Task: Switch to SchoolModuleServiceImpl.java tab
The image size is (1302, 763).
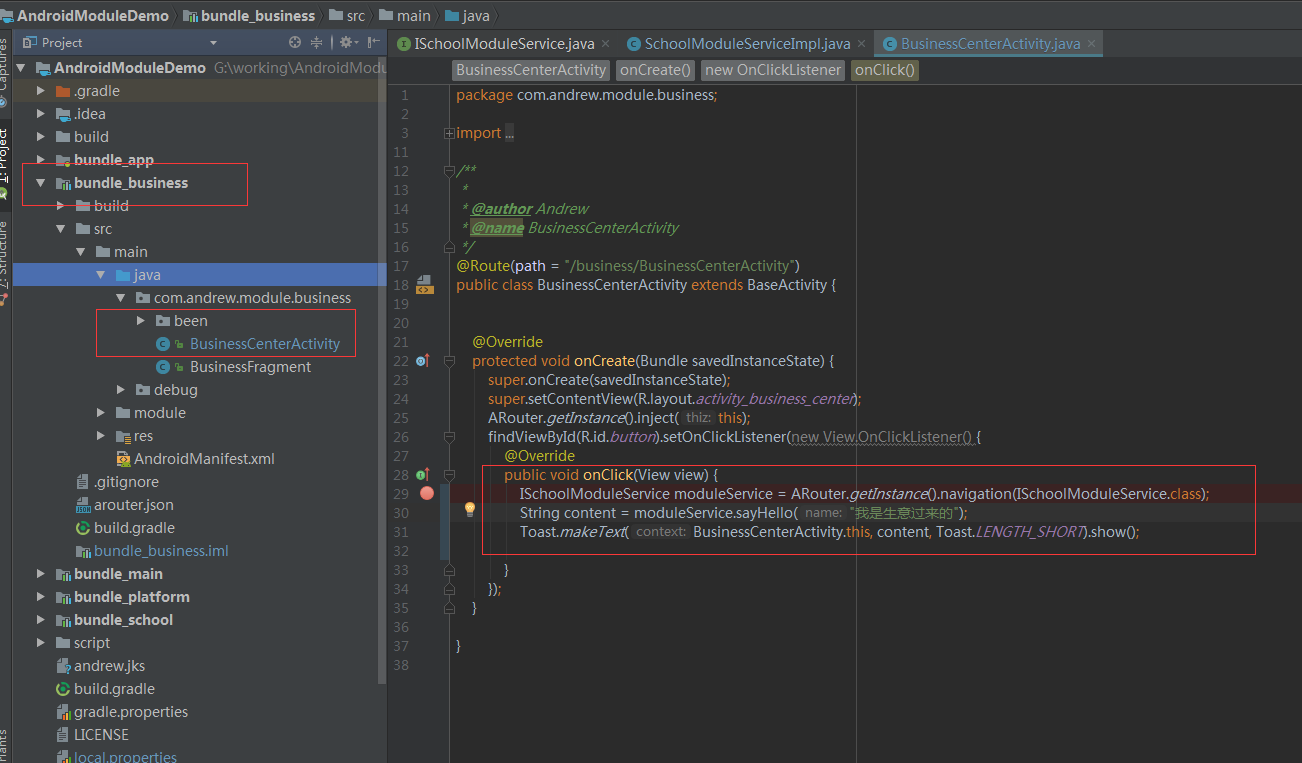Action: [746, 44]
